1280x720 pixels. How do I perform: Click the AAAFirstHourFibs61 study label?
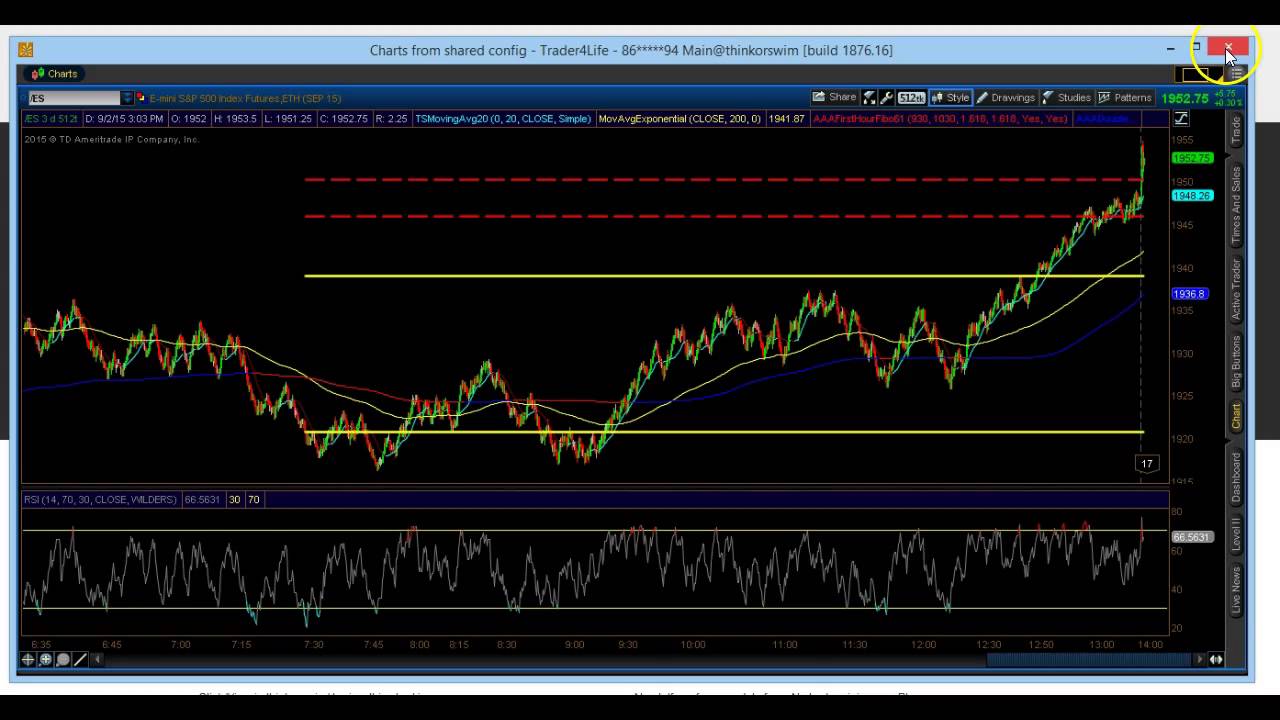940,119
